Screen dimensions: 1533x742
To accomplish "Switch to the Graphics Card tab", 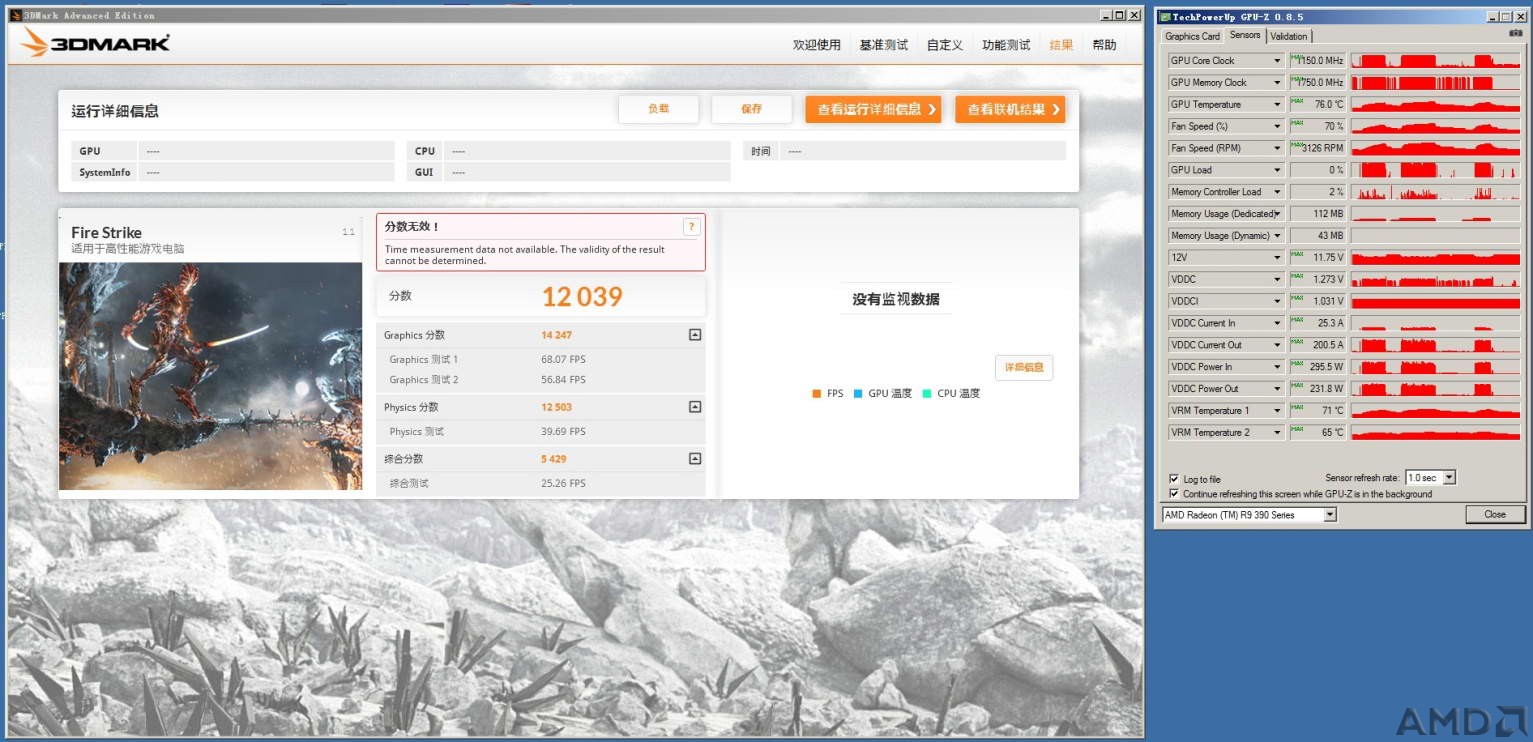I will click(1192, 36).
